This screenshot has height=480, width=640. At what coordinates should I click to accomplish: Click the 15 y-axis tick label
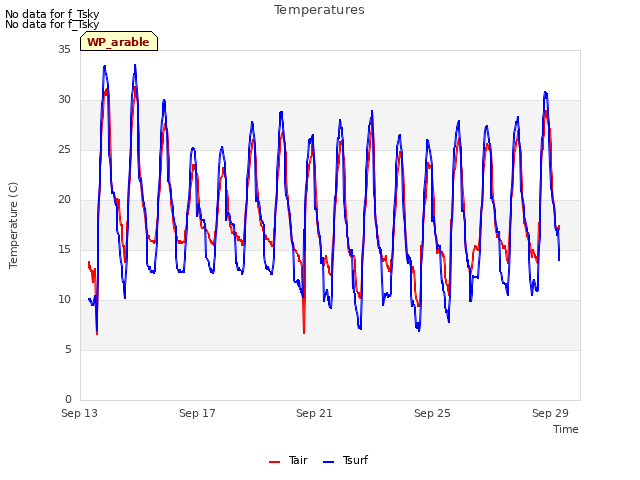64,250
